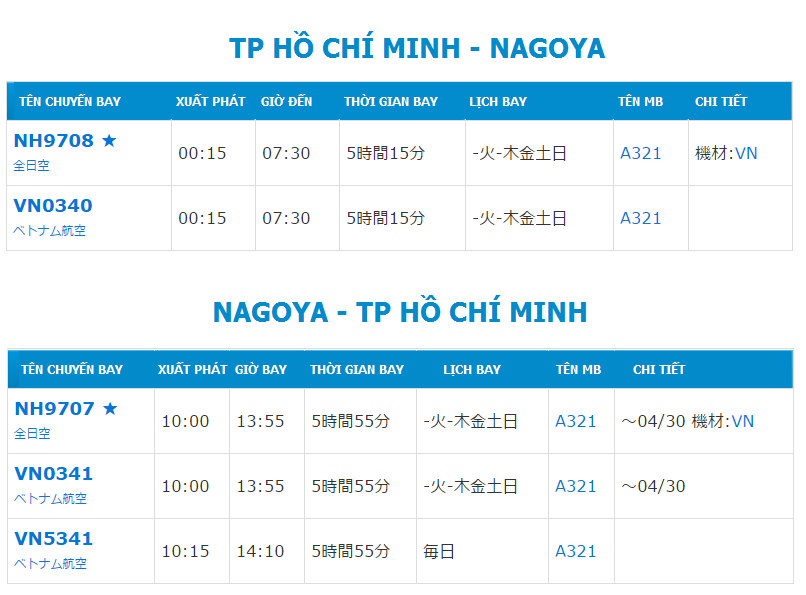The width and height of the screenshot is (806, 595).
Task: Click the TÊN CHUYẾN BAY header in first table
Action: click(x=70, y=102)
